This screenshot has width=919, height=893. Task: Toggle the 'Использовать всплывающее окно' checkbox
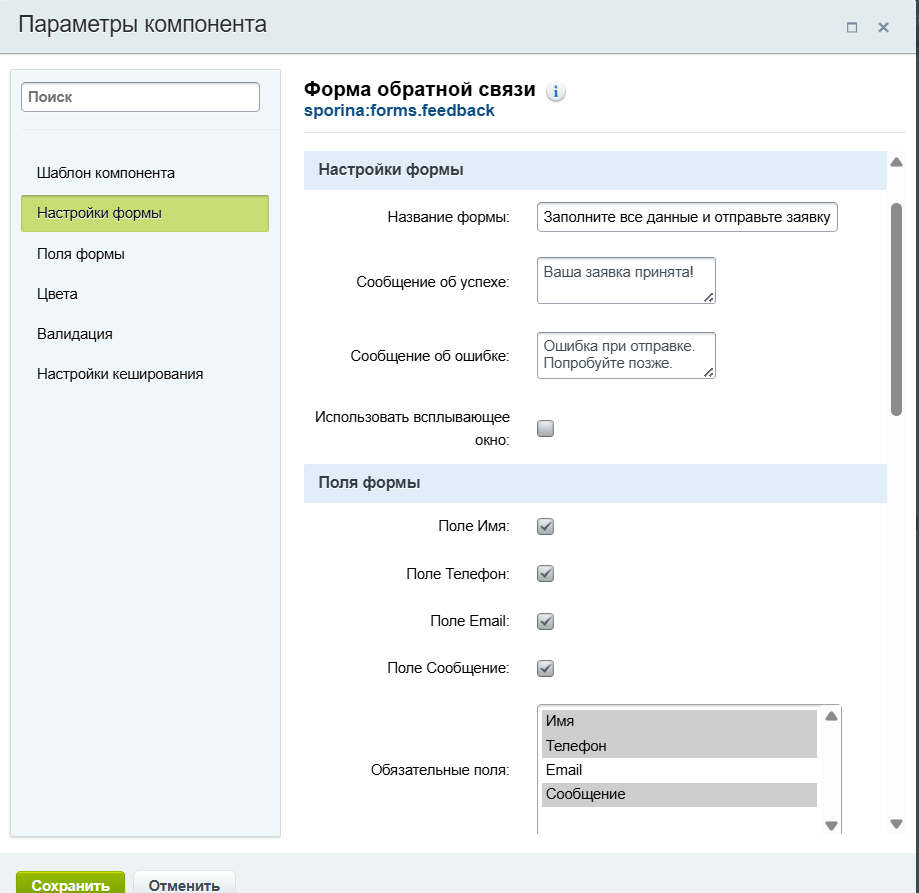[545, 429]
